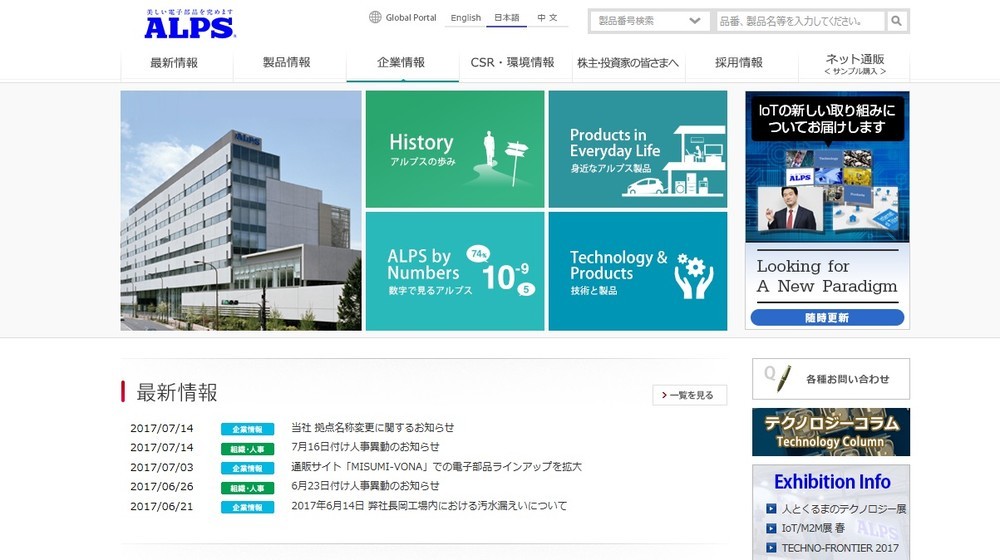Click arrow icon beside IoT/M2M展 春
1000x560 pixels.
coord(771,528)
